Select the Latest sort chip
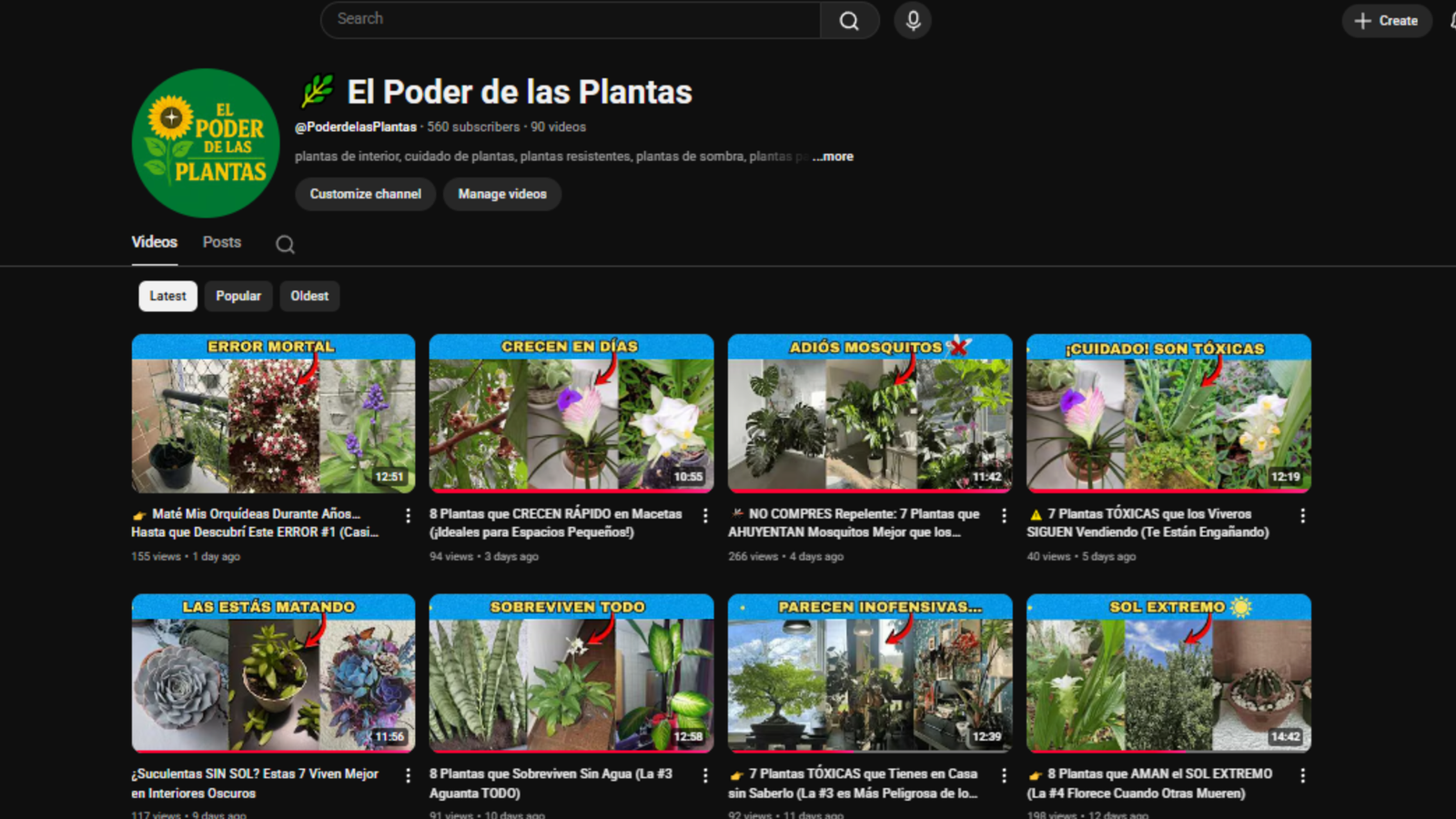The image size is (1456, 819). tap(167, 296)
